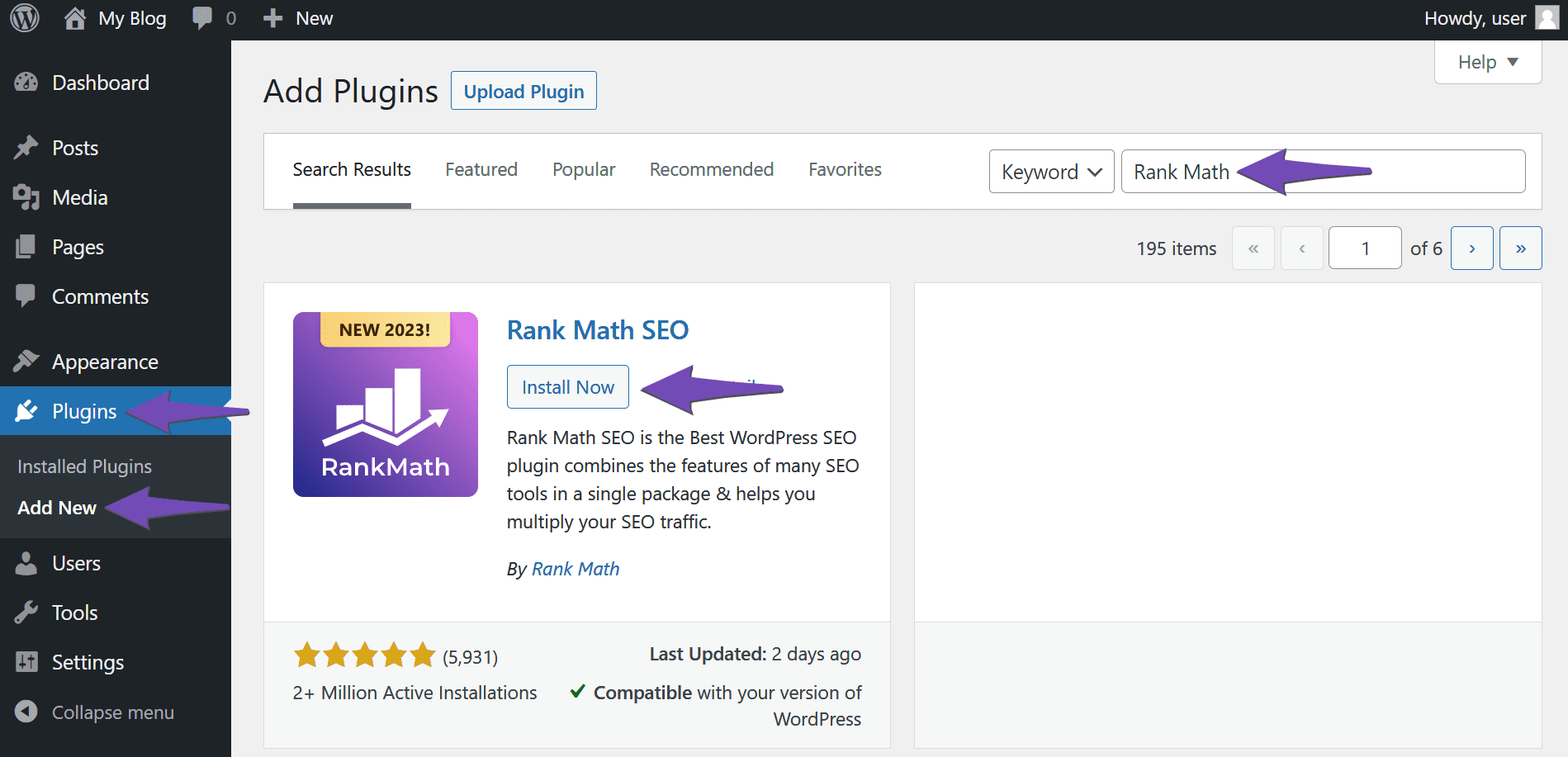Image resolution: width=1568 pixels, height=757 pixels.
Task: Open the comments bubble in the admin bar
Action: pyautogui.click(x=201, y=18)
